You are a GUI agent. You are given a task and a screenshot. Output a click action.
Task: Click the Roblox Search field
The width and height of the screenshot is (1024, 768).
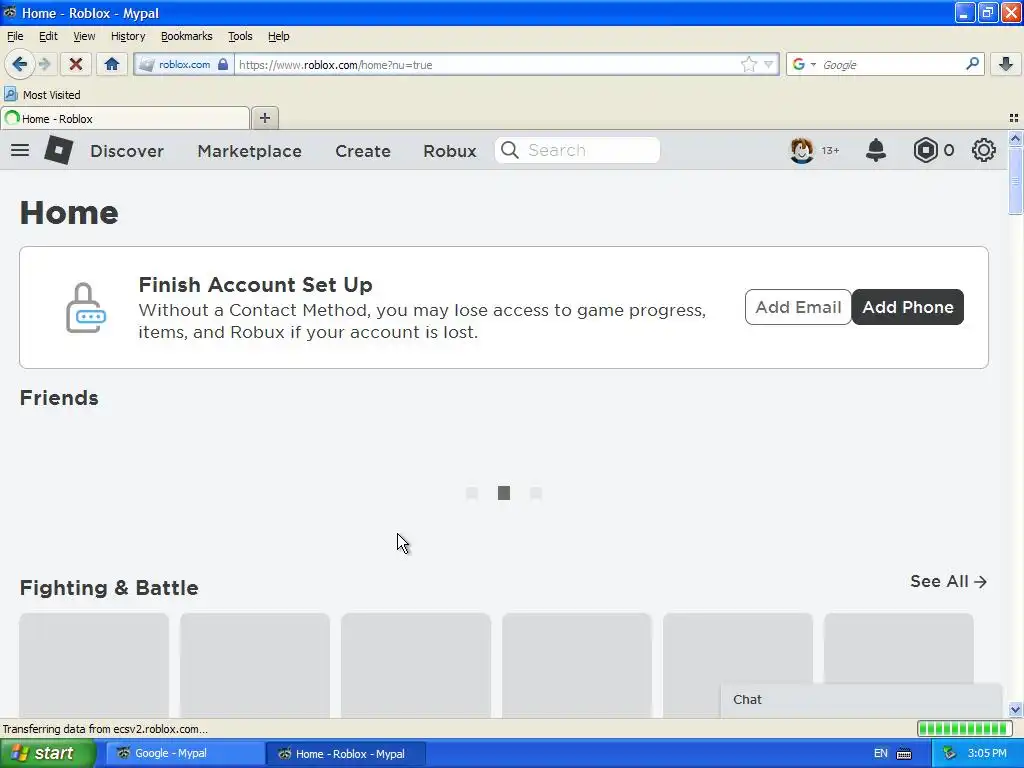click(577, 150)
